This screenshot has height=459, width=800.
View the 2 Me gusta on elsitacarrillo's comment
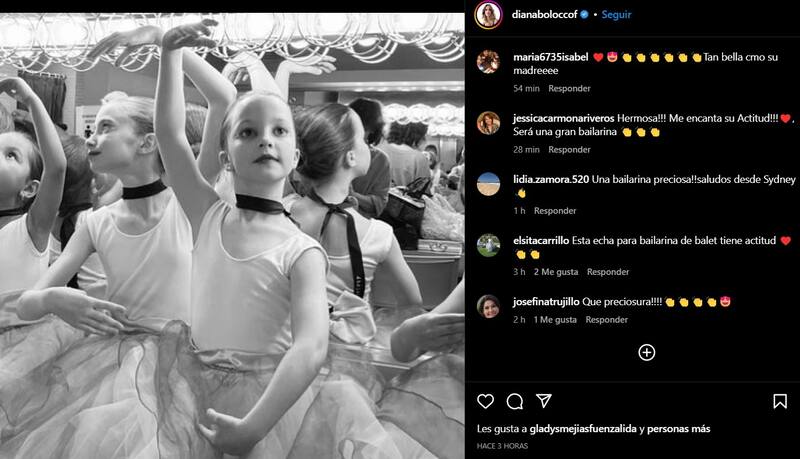[x=556, y=272]
